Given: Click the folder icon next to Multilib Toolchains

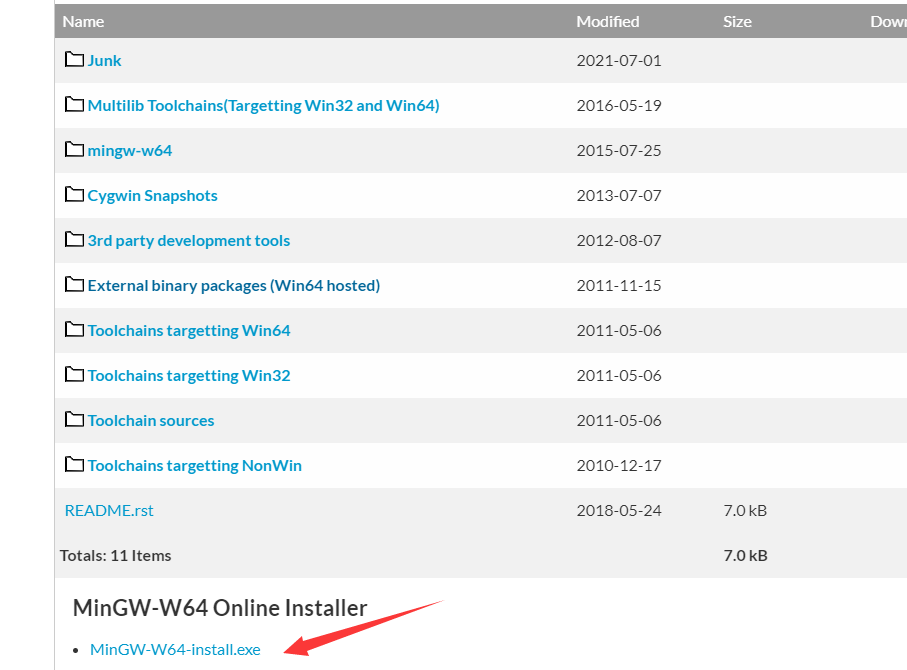Looking at the screenshot, I should click(74, 104).
